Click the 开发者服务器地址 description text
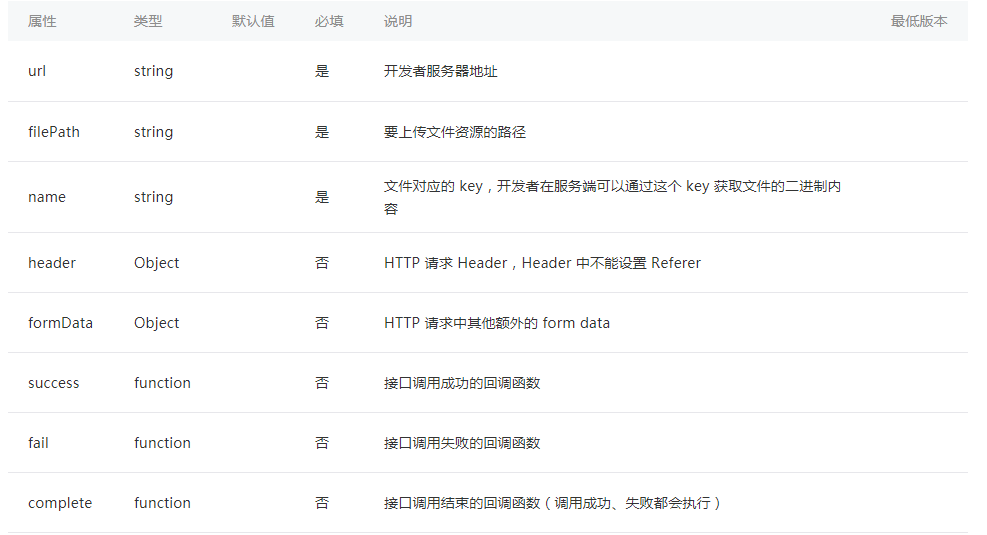 pyautogui.click(x=441, y=71)
